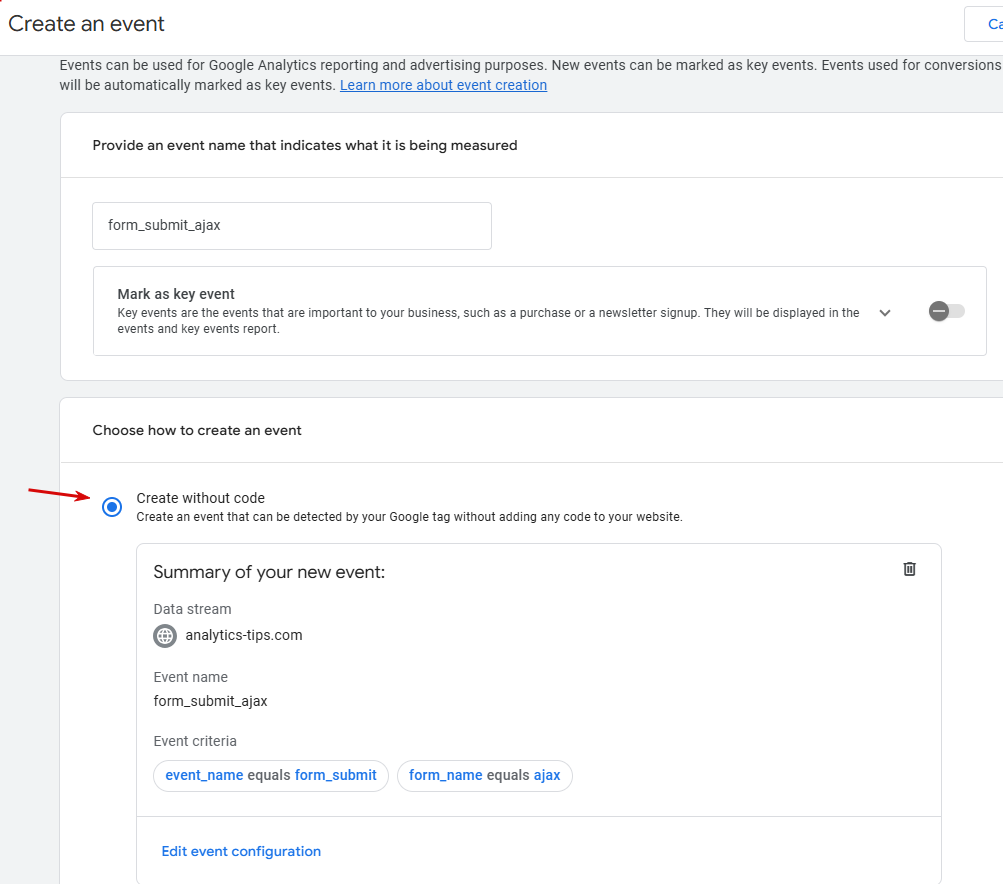Image resolution: width=1003 pixels, height=884 pixels.
Task: Toggle the Mark as key event switch
Action: click(x=946, y=311)
